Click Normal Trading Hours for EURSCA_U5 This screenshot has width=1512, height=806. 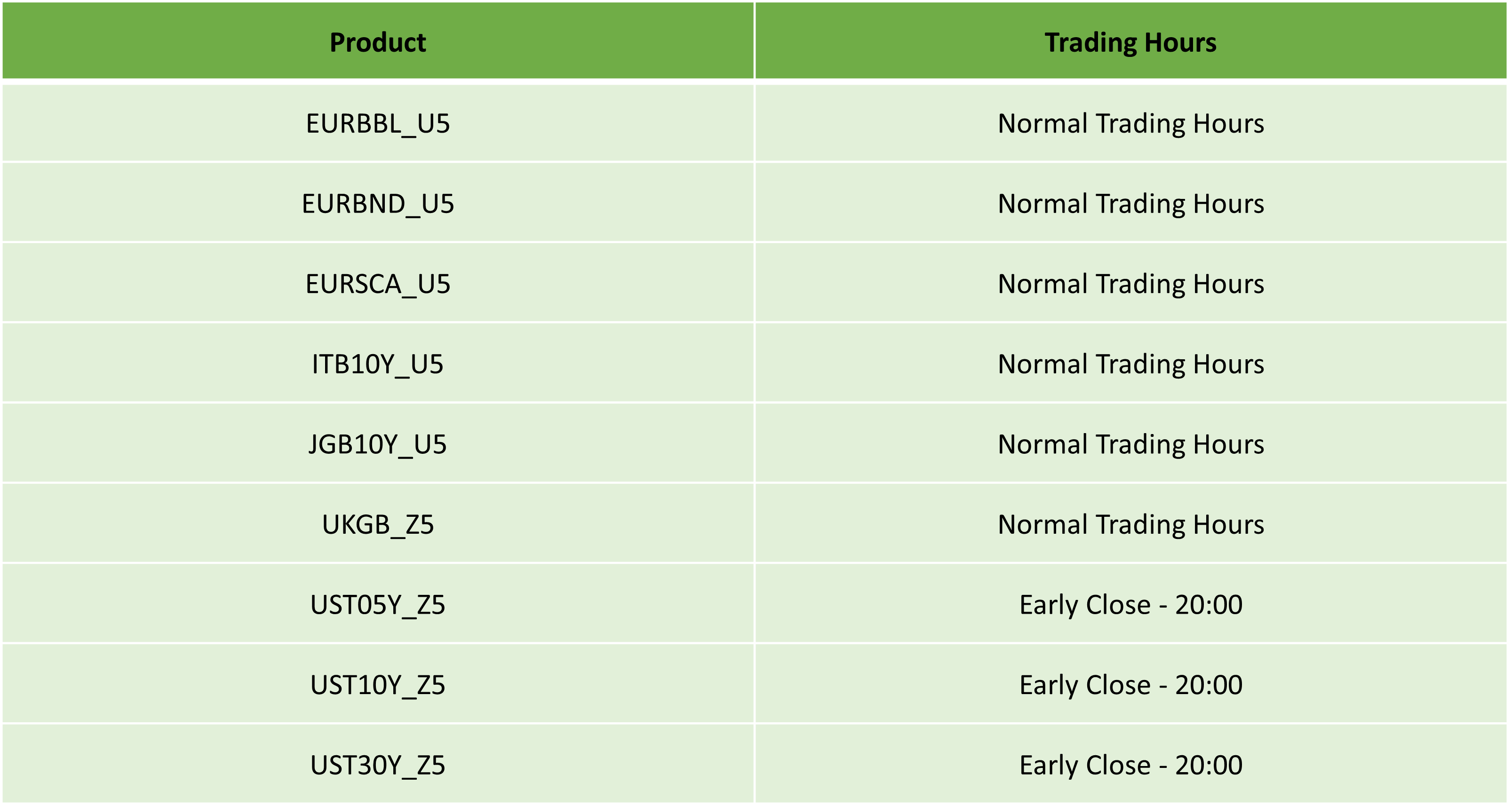pyautogui.click(x=1130, y=284)
